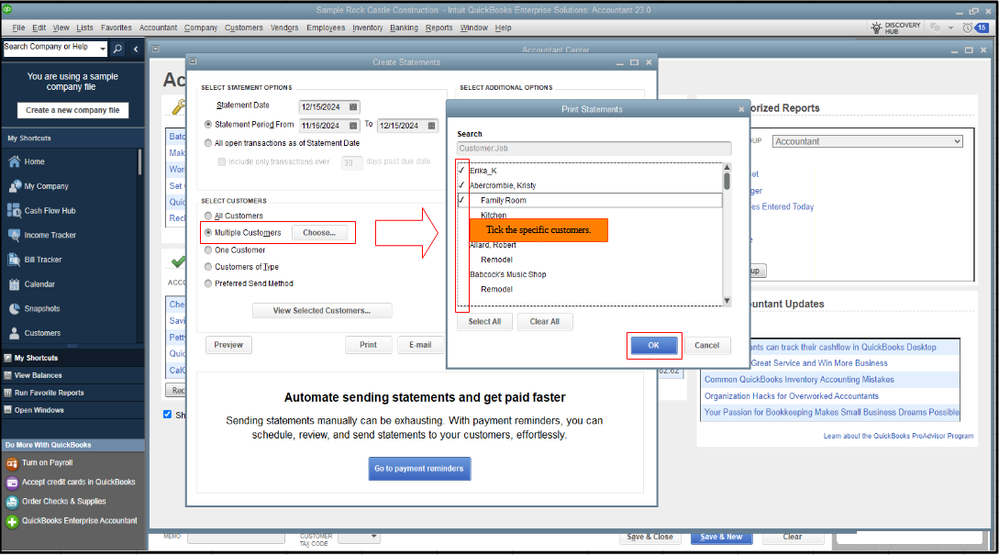Open Cash Flow Hub shortcut icon
The height and width of the screenshot is (555, 999).
14,210
